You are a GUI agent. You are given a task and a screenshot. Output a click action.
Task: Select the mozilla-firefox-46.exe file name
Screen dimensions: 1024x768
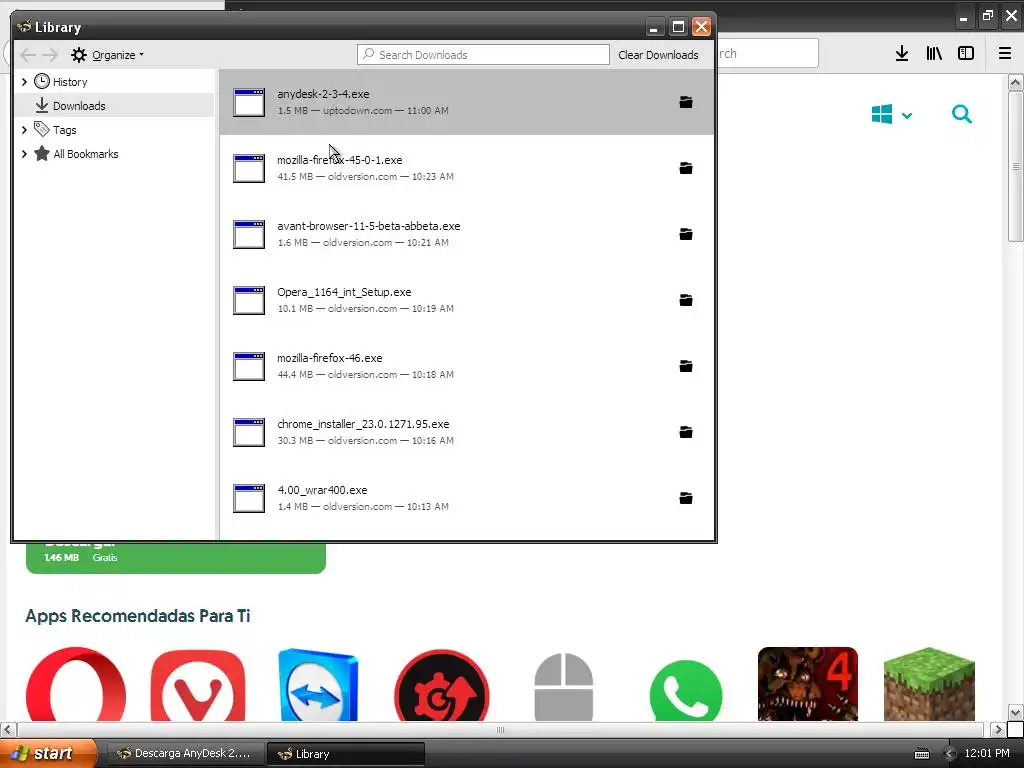(330, 358)
